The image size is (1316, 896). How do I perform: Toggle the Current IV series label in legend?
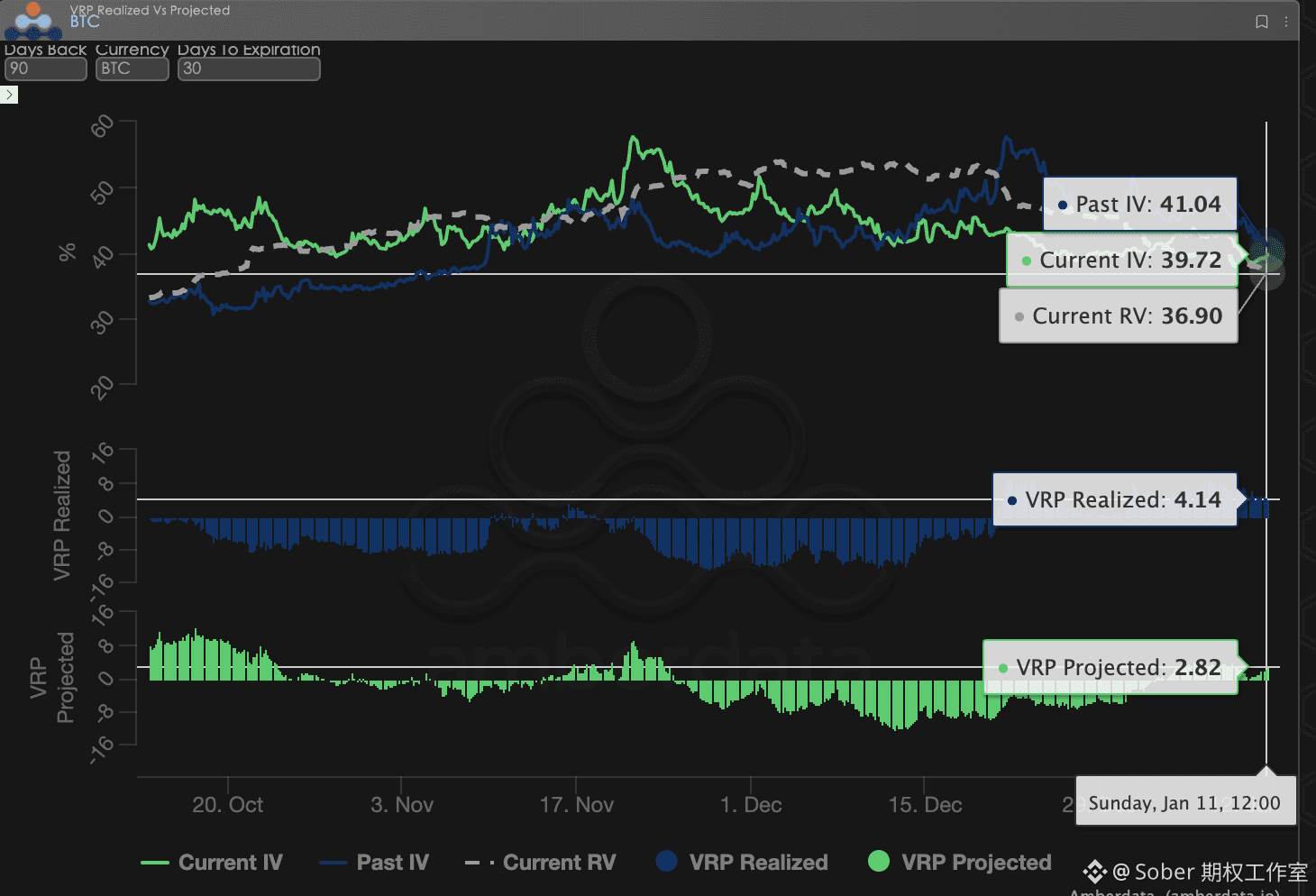point(230,863)
